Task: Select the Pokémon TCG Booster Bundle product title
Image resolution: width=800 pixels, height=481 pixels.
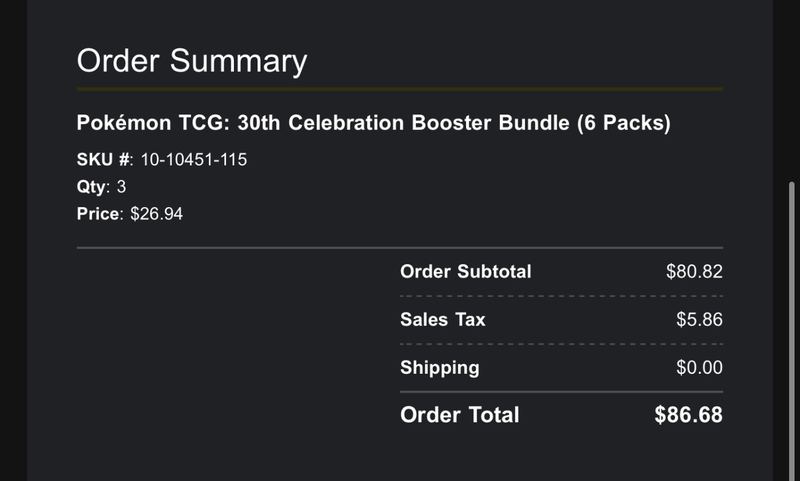Action: click(x=373, y=123)
